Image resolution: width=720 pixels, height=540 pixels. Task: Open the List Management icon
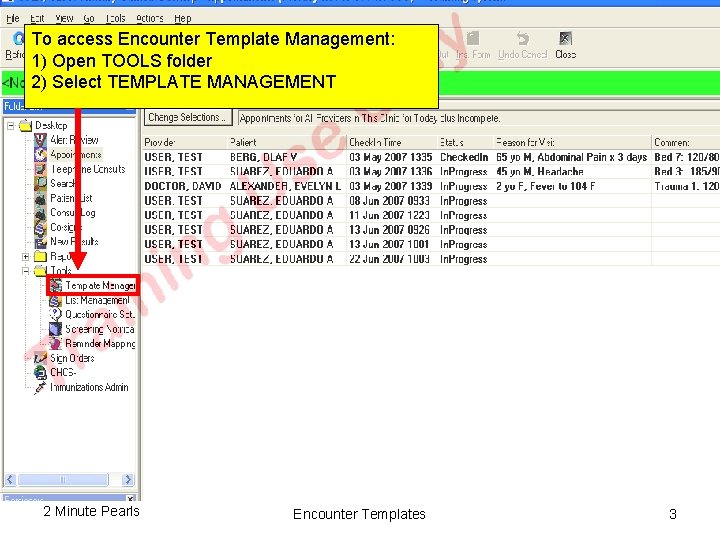tap(56, 300)
